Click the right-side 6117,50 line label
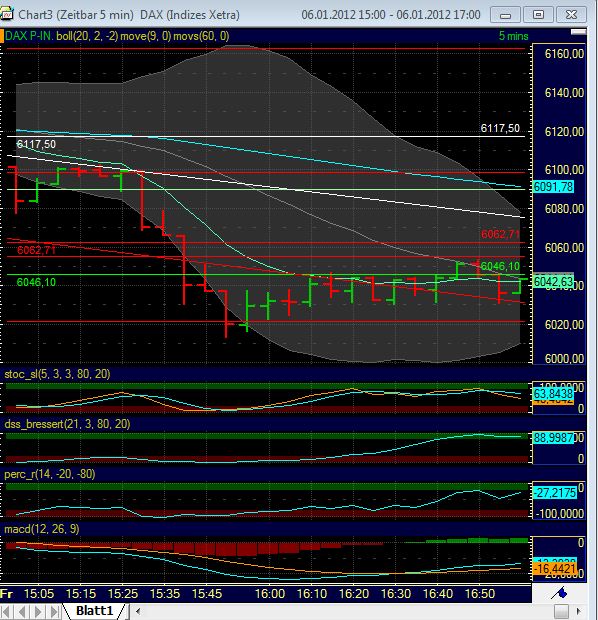598x620 pixels. (500, 128)
